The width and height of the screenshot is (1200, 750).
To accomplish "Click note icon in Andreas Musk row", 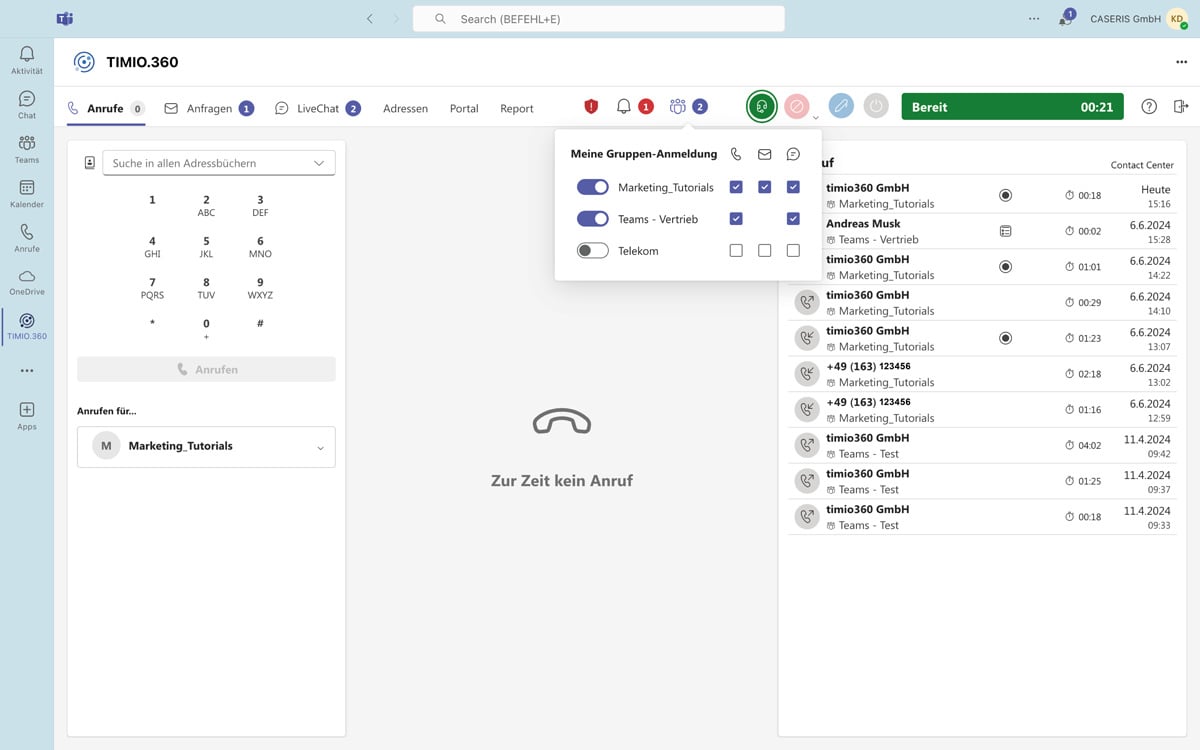I will click(x=1005, y=231).
